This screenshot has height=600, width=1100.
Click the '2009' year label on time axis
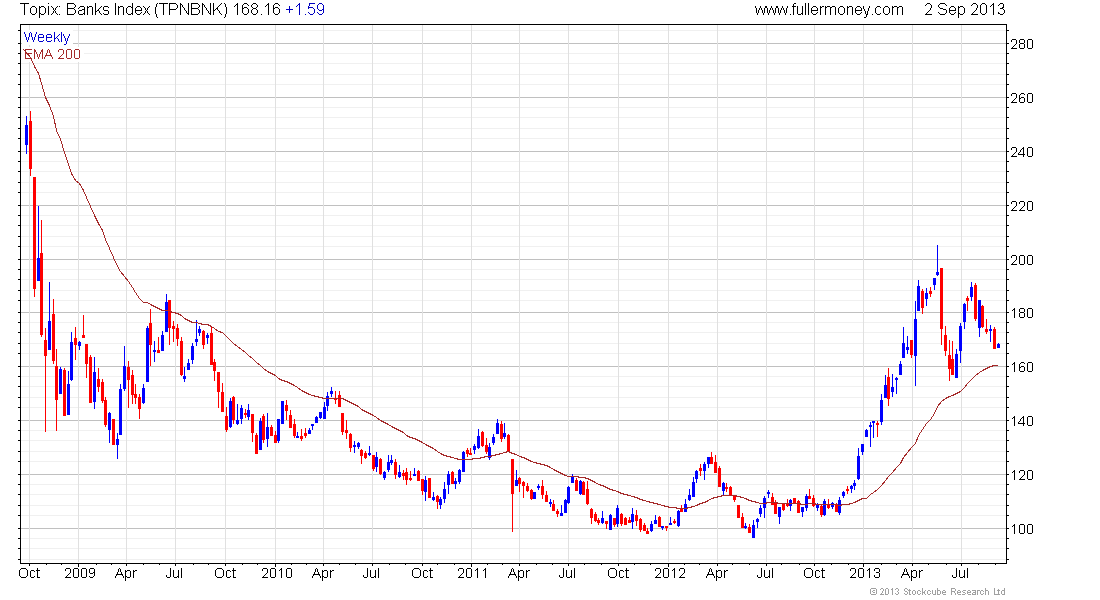point(79,573)
